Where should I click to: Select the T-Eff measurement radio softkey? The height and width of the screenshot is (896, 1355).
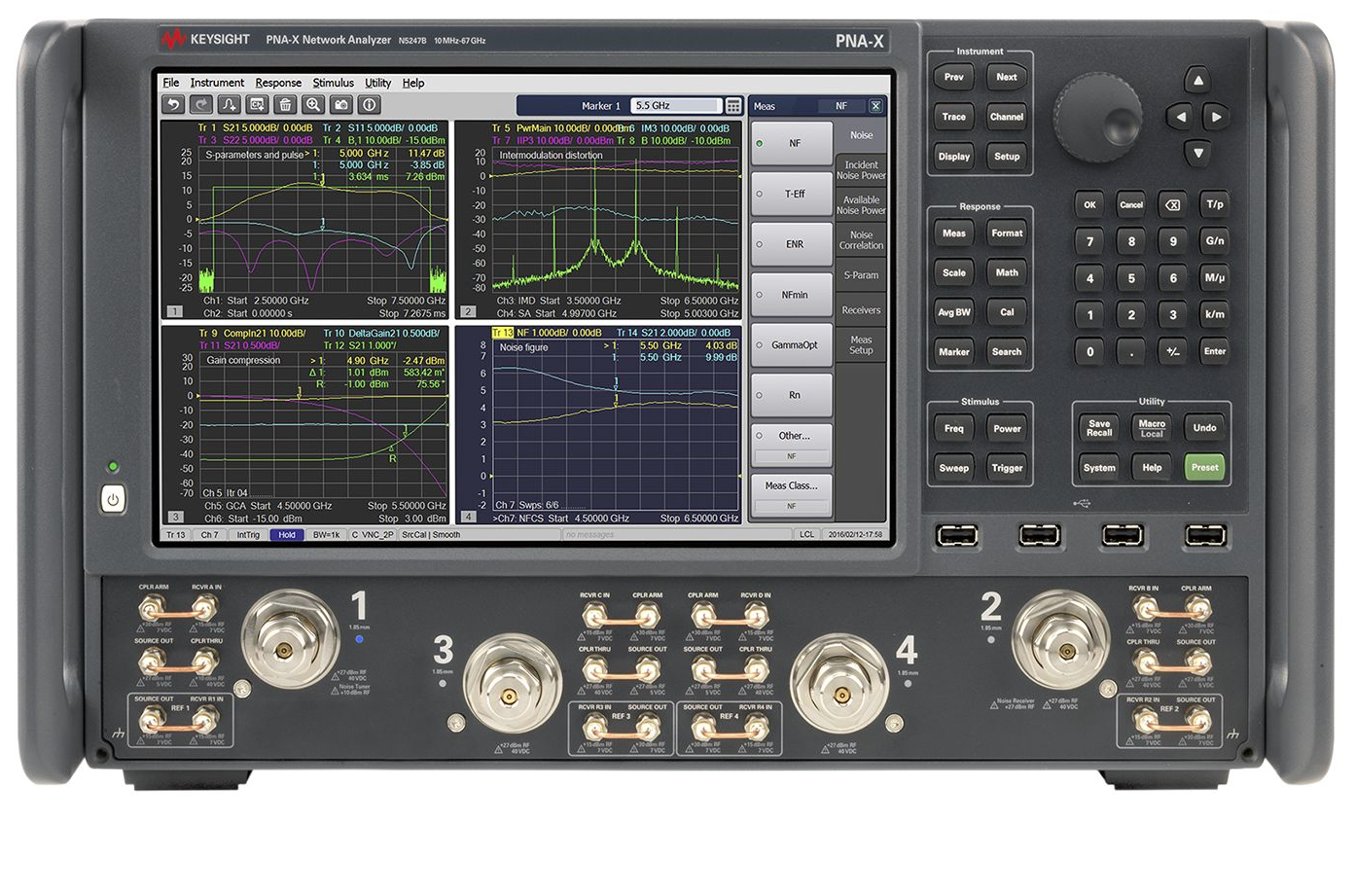click(x=791, y=194)
